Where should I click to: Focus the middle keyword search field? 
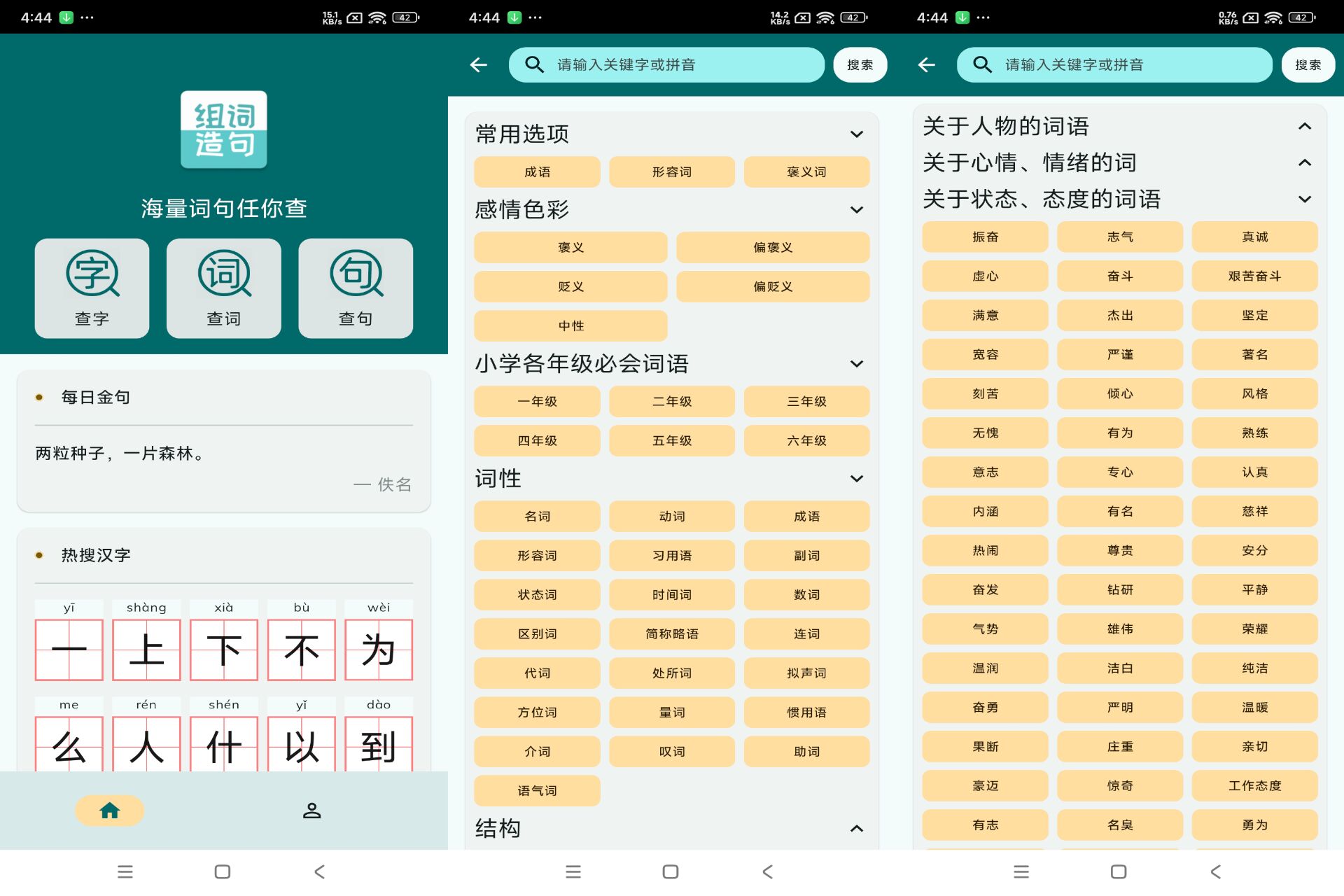(x=666, y=65)
